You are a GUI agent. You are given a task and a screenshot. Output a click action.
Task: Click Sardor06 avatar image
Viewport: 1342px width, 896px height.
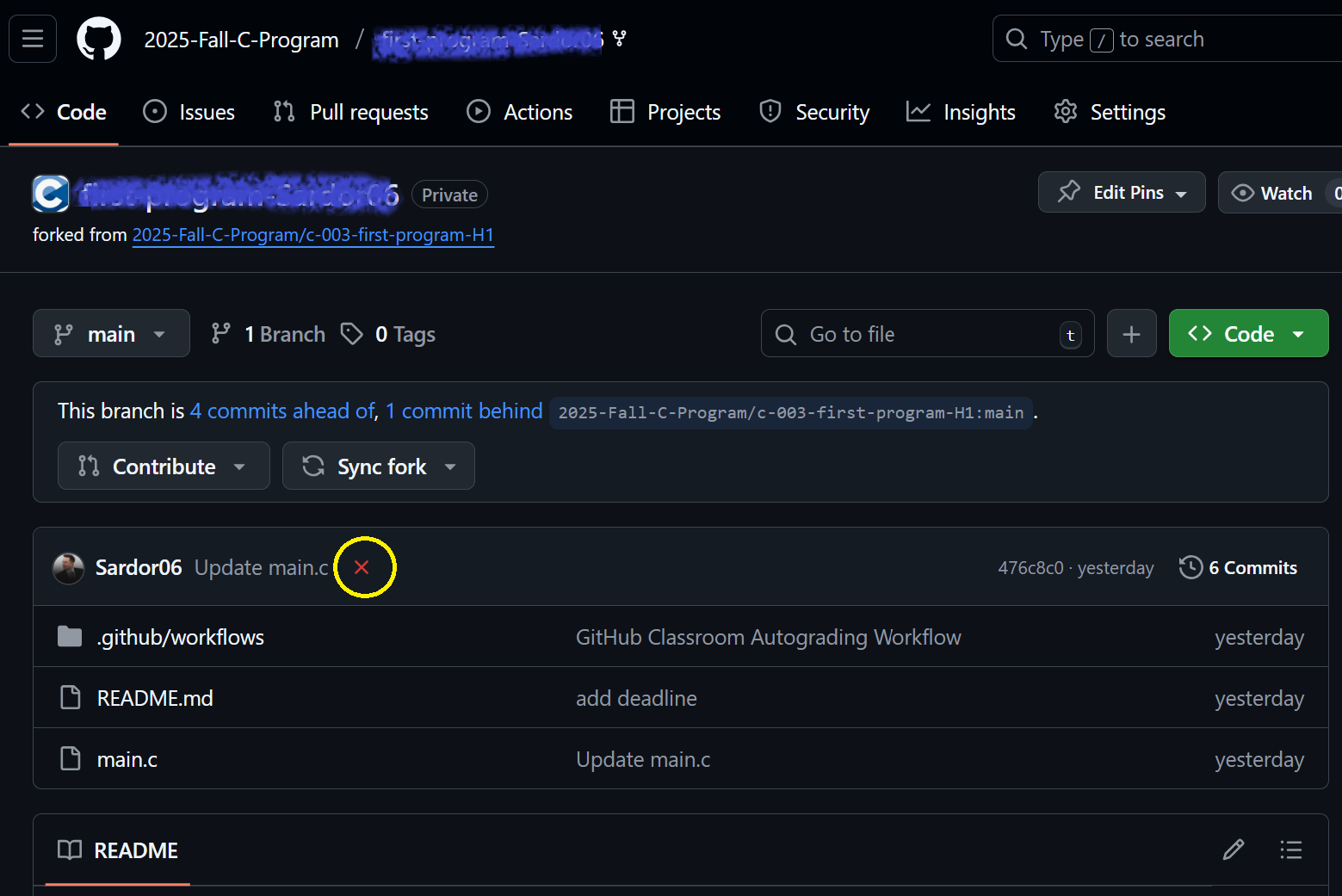pos(68,568)
